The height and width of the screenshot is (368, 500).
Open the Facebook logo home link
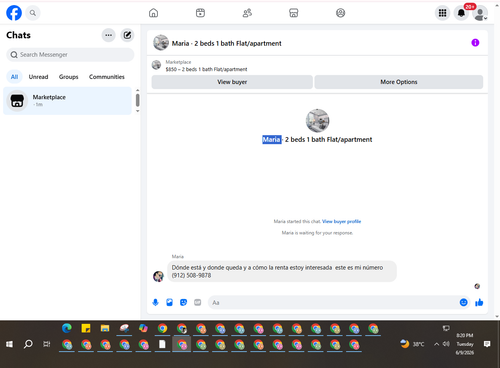[x=14, y=13]
